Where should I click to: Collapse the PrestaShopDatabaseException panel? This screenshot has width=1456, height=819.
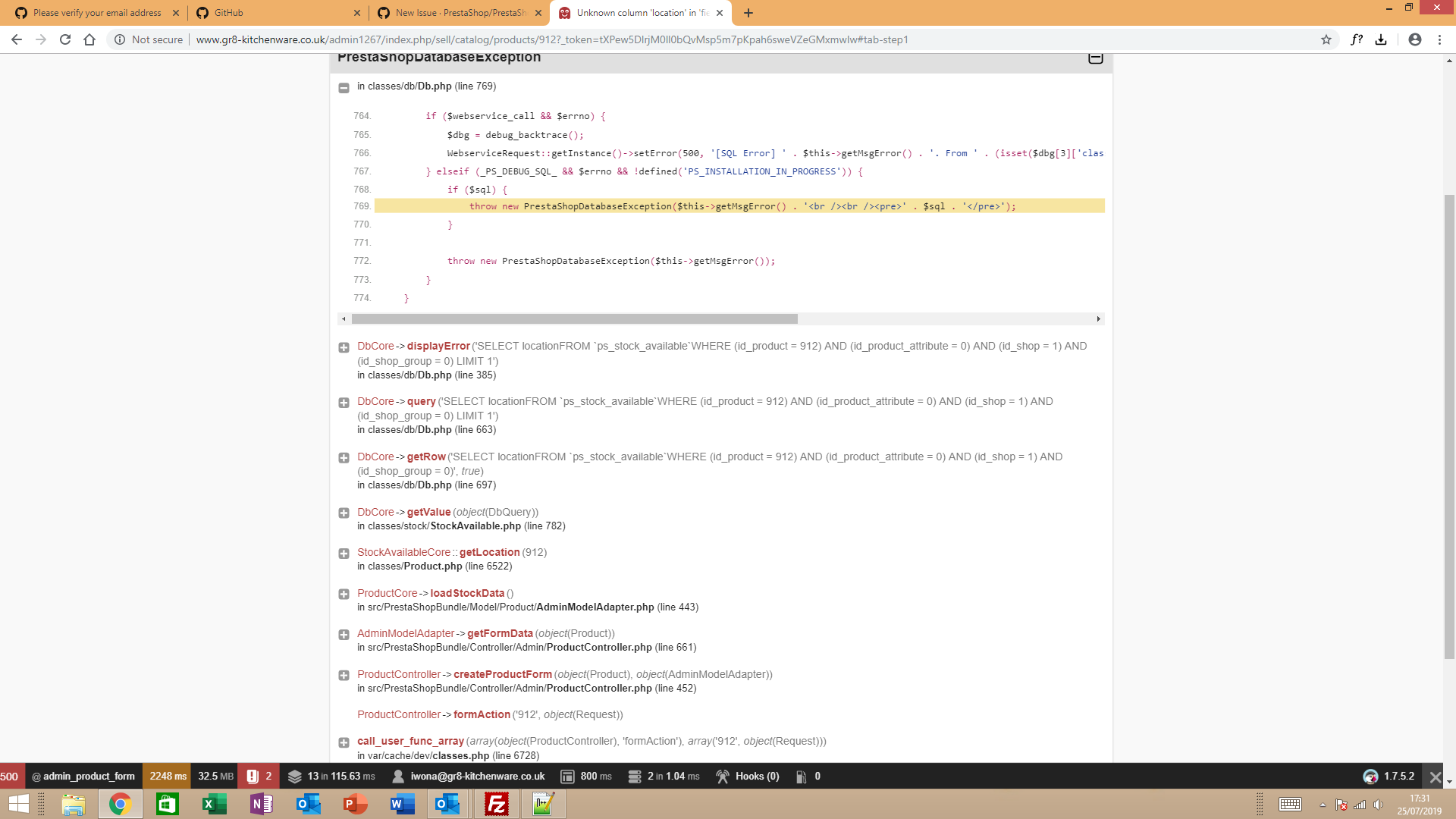coord(1095,58)
